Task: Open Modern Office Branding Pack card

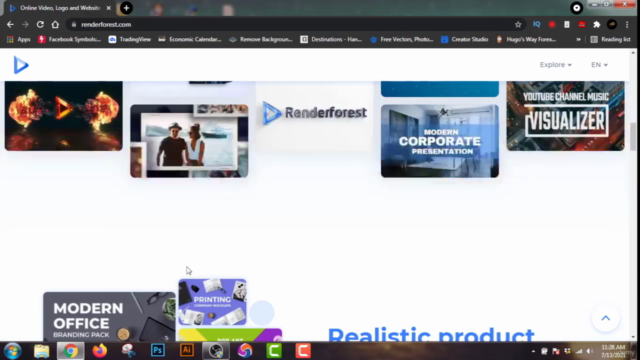Action: click(x=109, y=317)
